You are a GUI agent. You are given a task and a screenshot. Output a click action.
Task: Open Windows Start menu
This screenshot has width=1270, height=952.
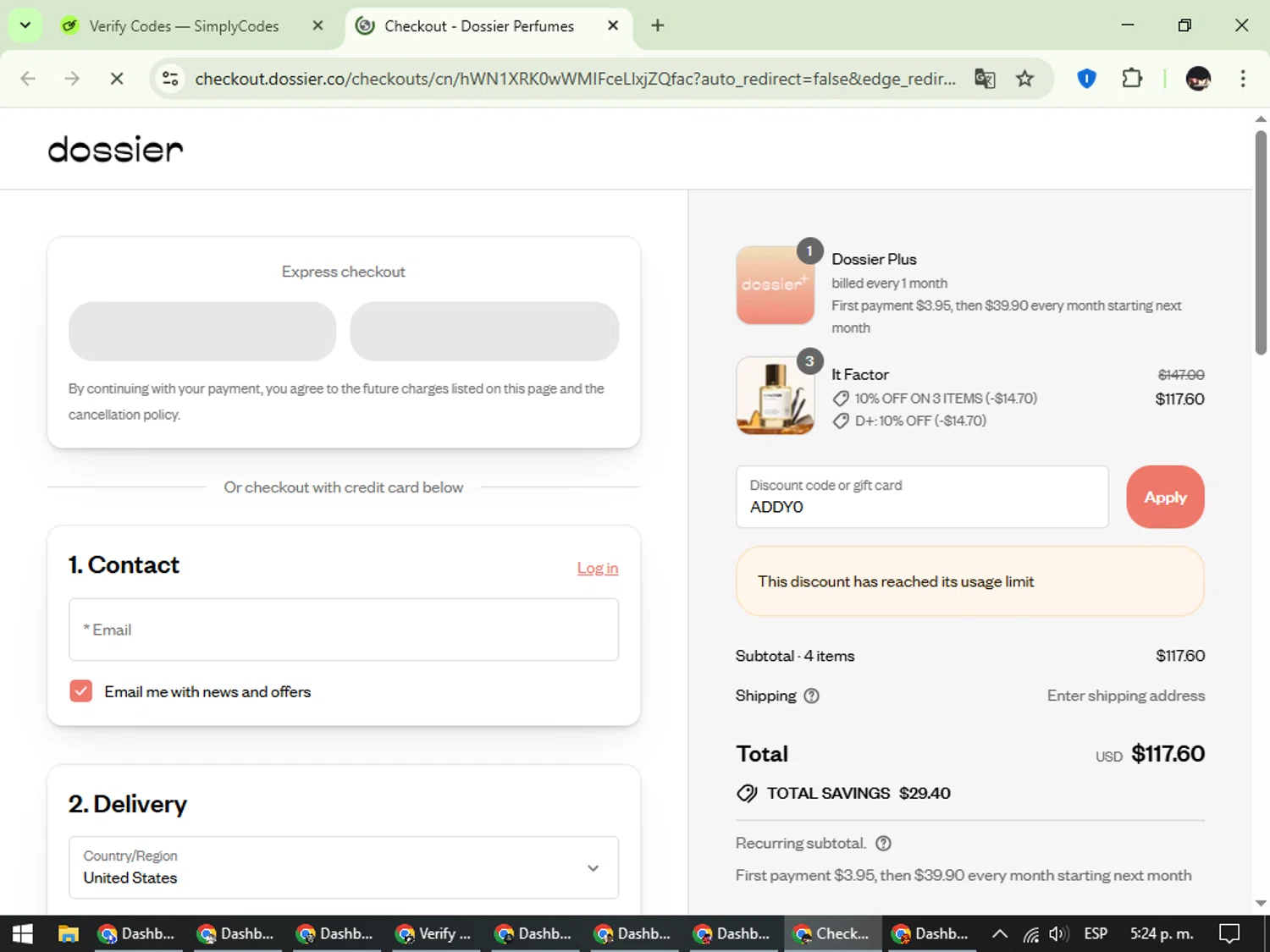[23, 933]
